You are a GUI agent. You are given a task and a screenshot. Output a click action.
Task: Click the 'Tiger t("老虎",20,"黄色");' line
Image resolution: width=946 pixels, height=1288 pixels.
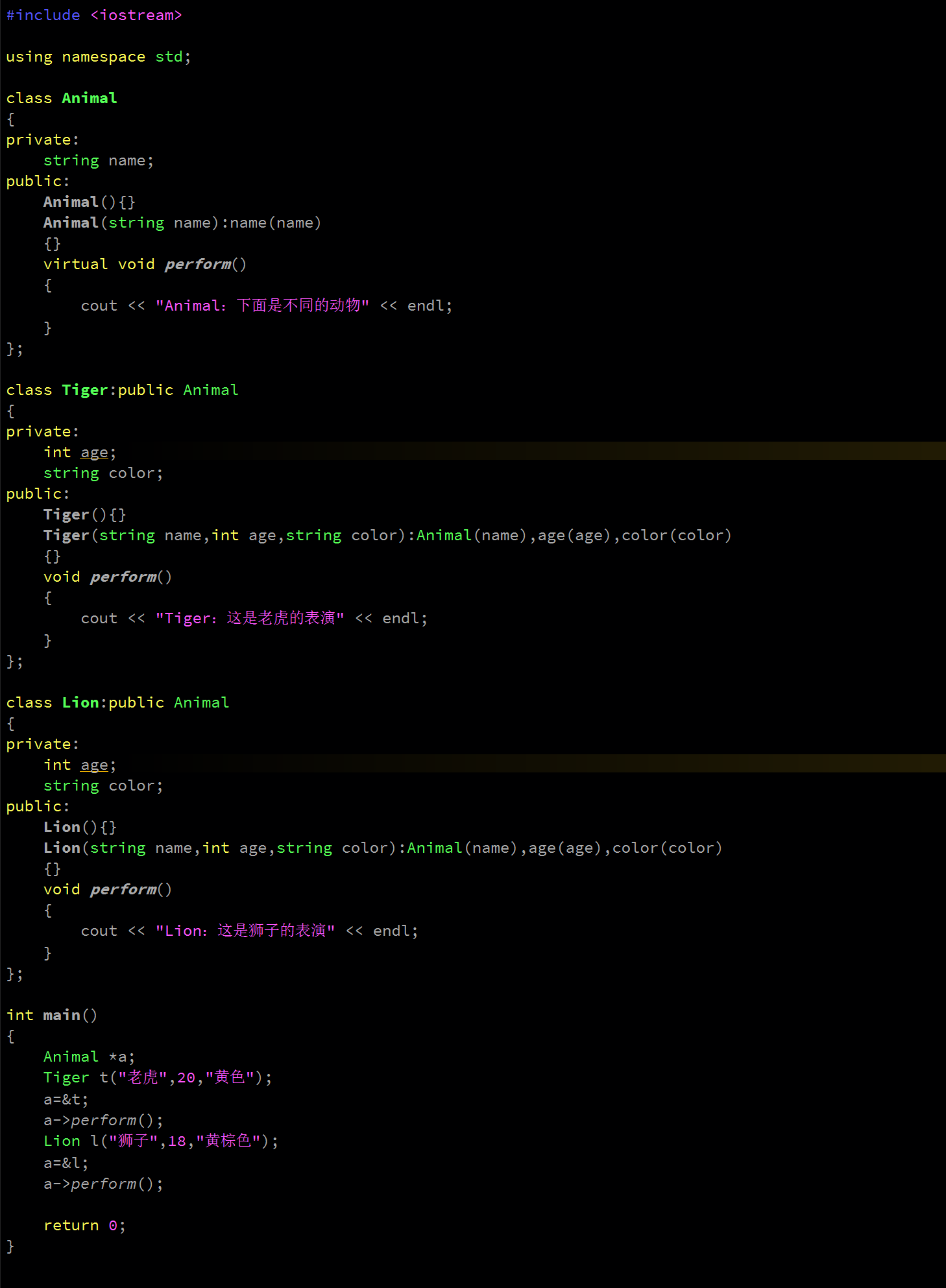158,1077
